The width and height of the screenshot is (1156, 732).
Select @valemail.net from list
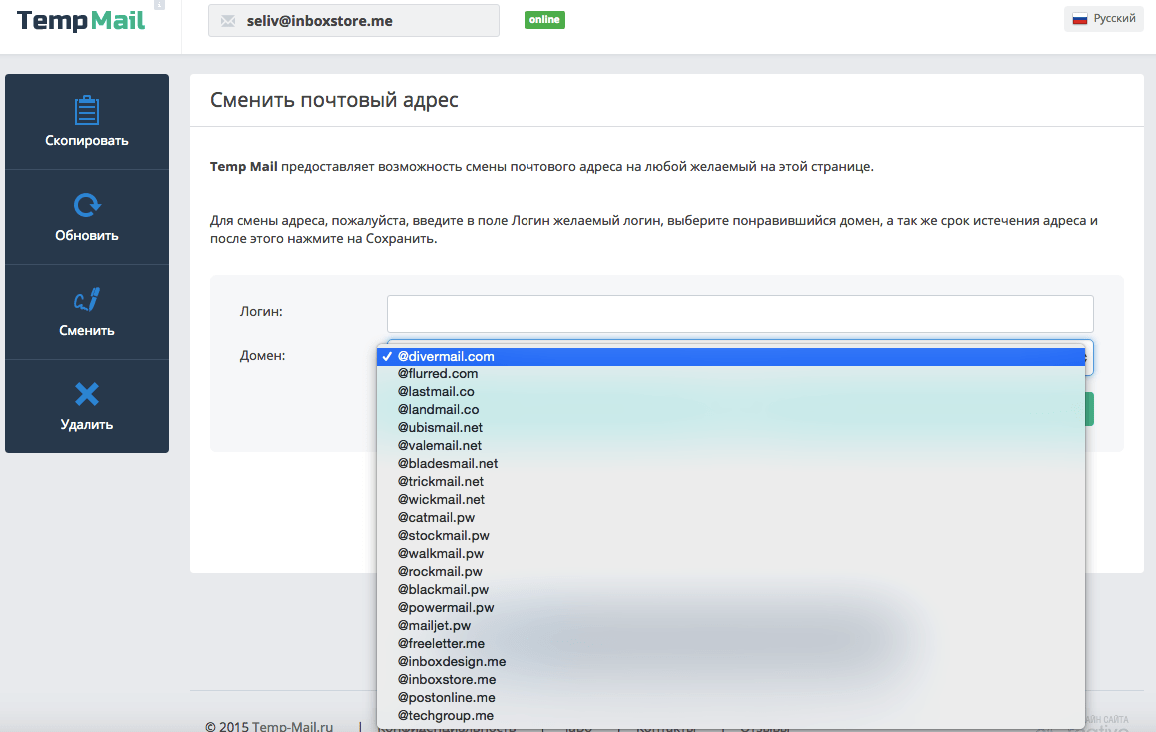point(731,446)
